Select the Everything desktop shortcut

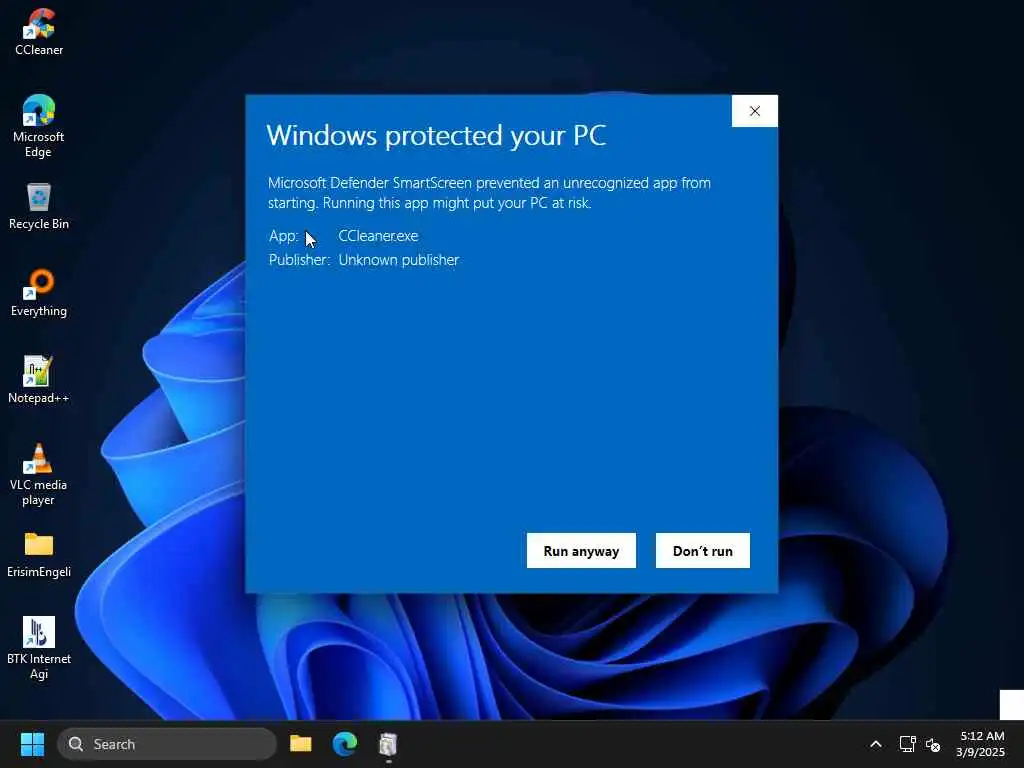(x=39, y=293)
